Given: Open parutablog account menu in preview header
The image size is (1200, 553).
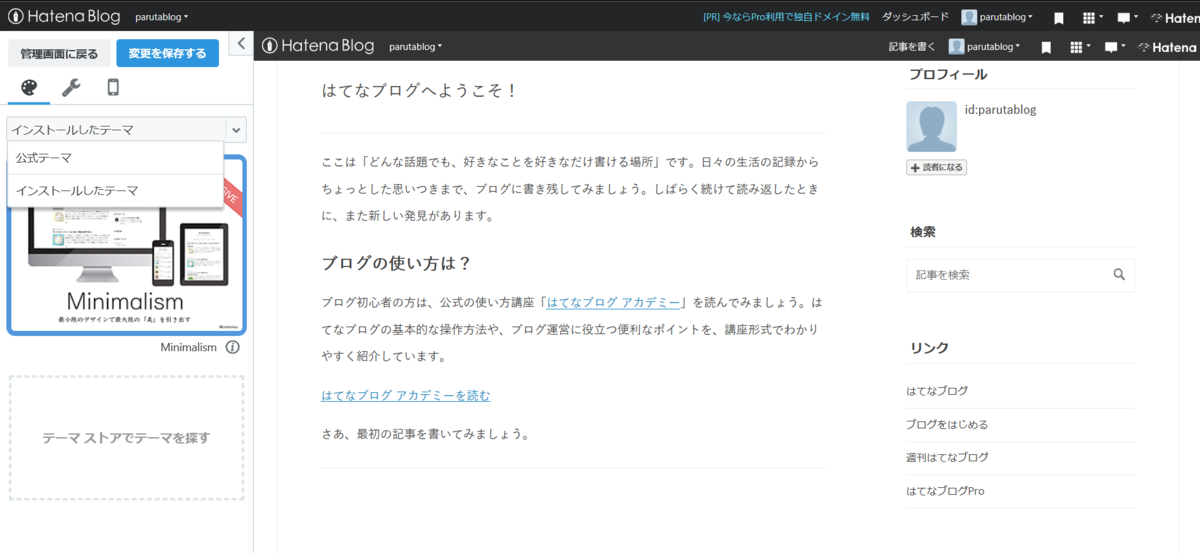Looking at the screenshot, I should [x=985, y=47].
